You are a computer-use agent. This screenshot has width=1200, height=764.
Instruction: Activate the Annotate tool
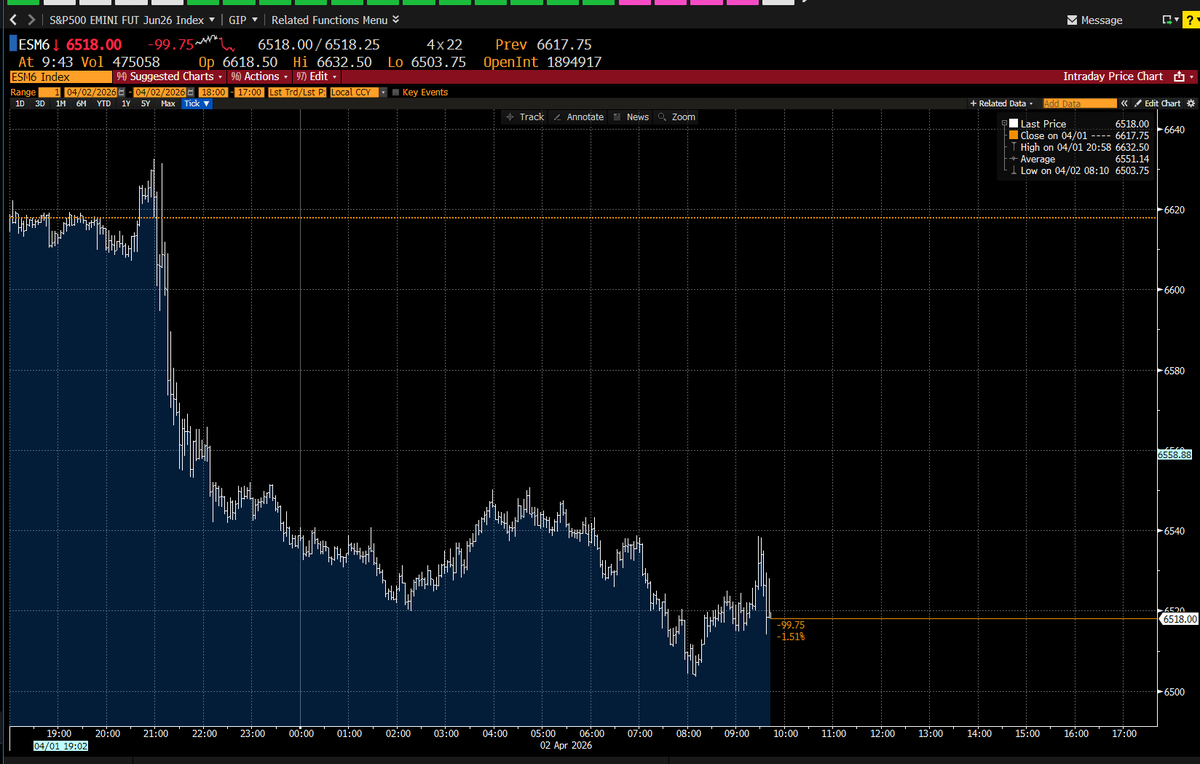(x=578, y=117)
